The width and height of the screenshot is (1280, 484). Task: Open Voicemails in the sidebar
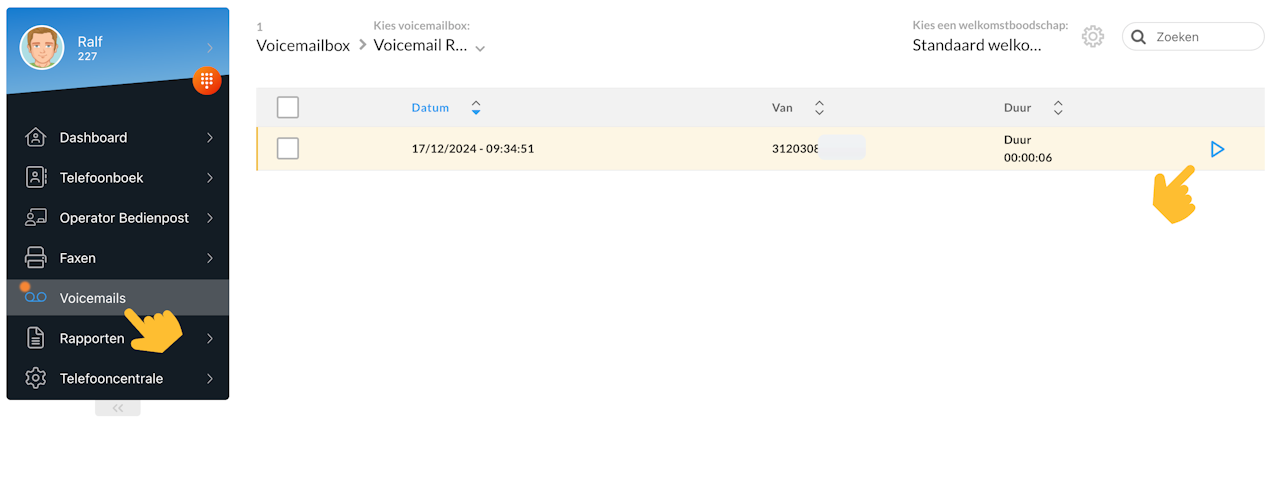[93, 298]
